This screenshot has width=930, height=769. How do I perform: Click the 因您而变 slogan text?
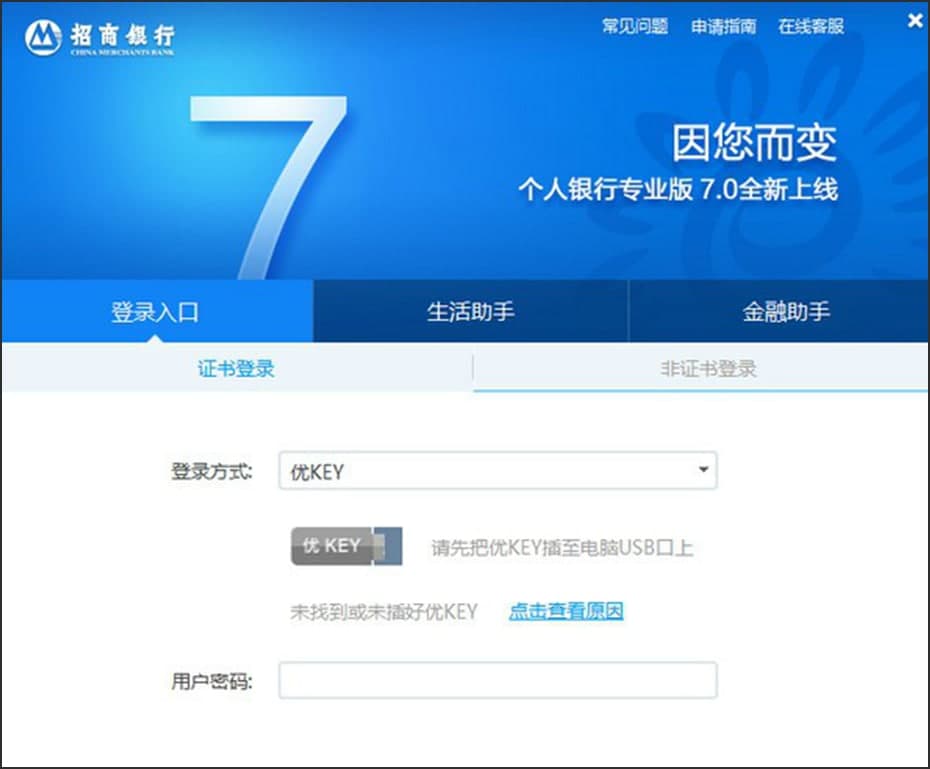coord(754,142)
